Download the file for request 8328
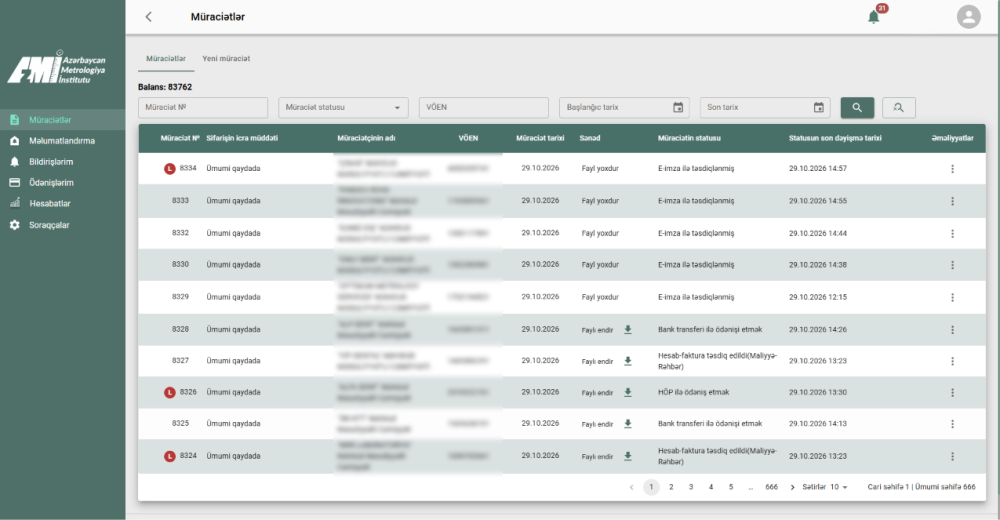Screen dimensions: 1000x520 (x=628, y=329)
